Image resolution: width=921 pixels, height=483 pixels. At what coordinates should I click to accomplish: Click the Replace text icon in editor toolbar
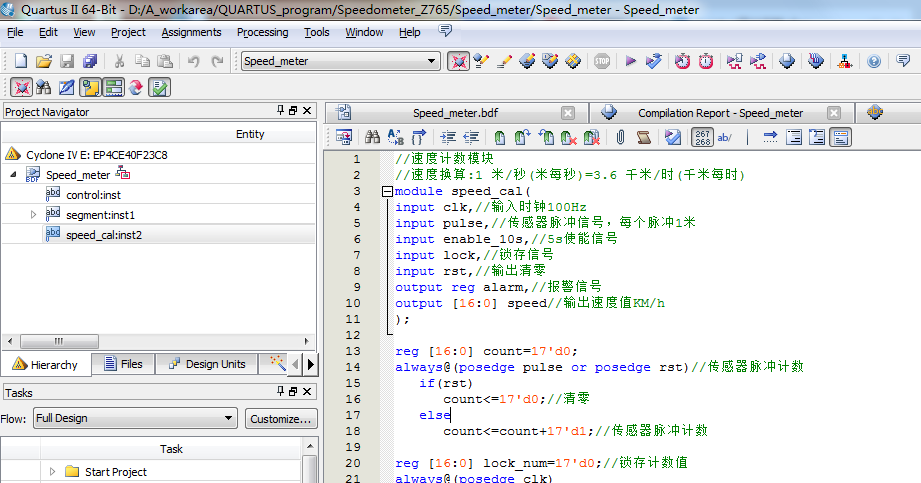tap(395, 137)
